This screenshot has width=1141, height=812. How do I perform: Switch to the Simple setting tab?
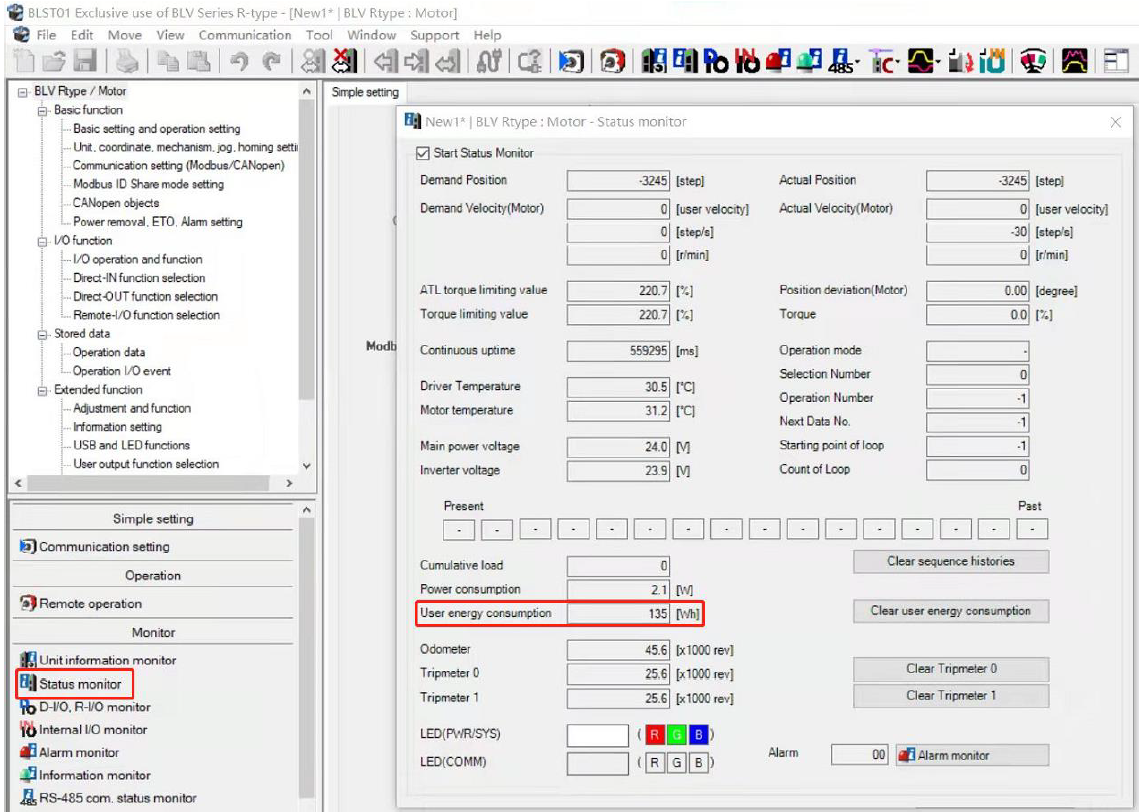click(x=365, y=92)
